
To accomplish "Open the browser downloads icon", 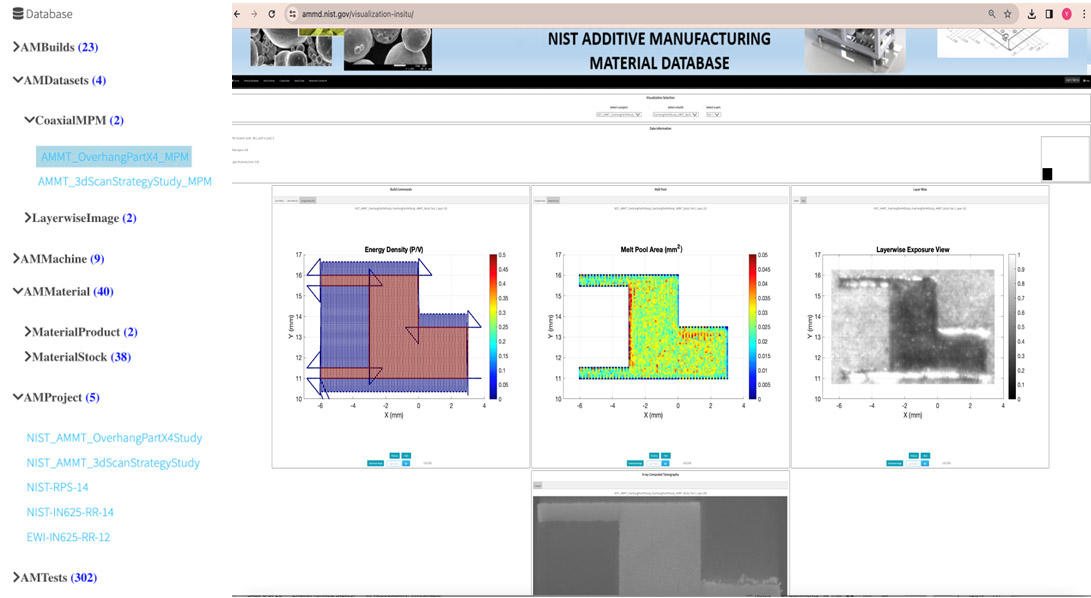I will pos(1032,14).
